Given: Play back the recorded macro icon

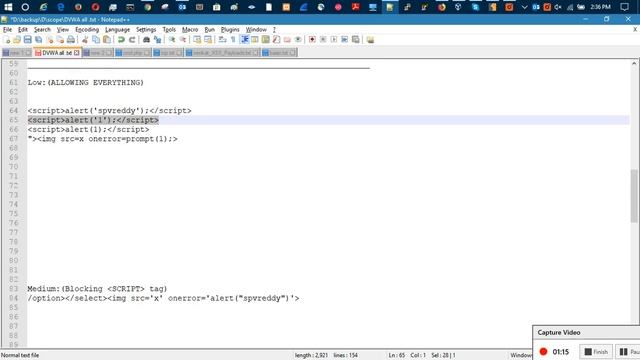Looking at the screenshot, I should click(334, 40).
